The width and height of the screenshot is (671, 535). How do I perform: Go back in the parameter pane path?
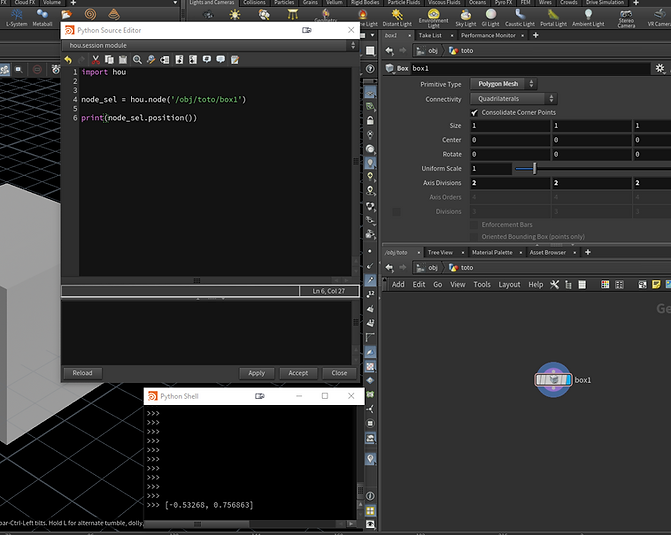click(389, 51)
